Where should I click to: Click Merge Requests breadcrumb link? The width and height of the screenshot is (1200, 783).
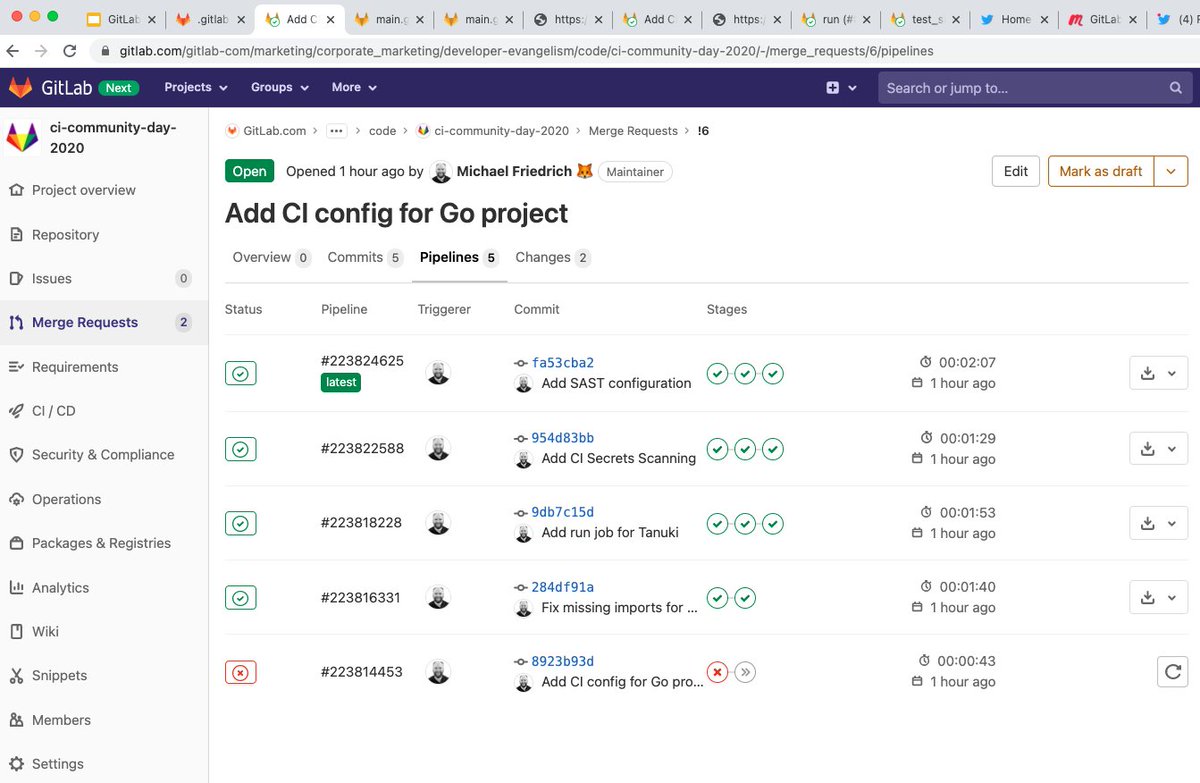coord(633,131)
